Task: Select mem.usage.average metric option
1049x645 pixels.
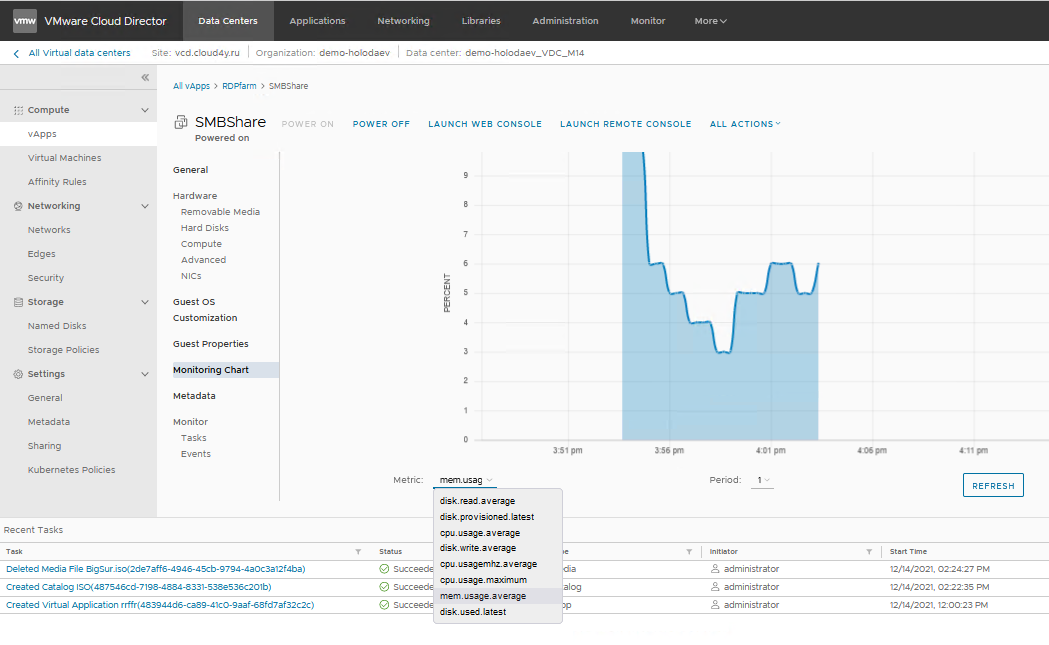Action: point(498,596)
